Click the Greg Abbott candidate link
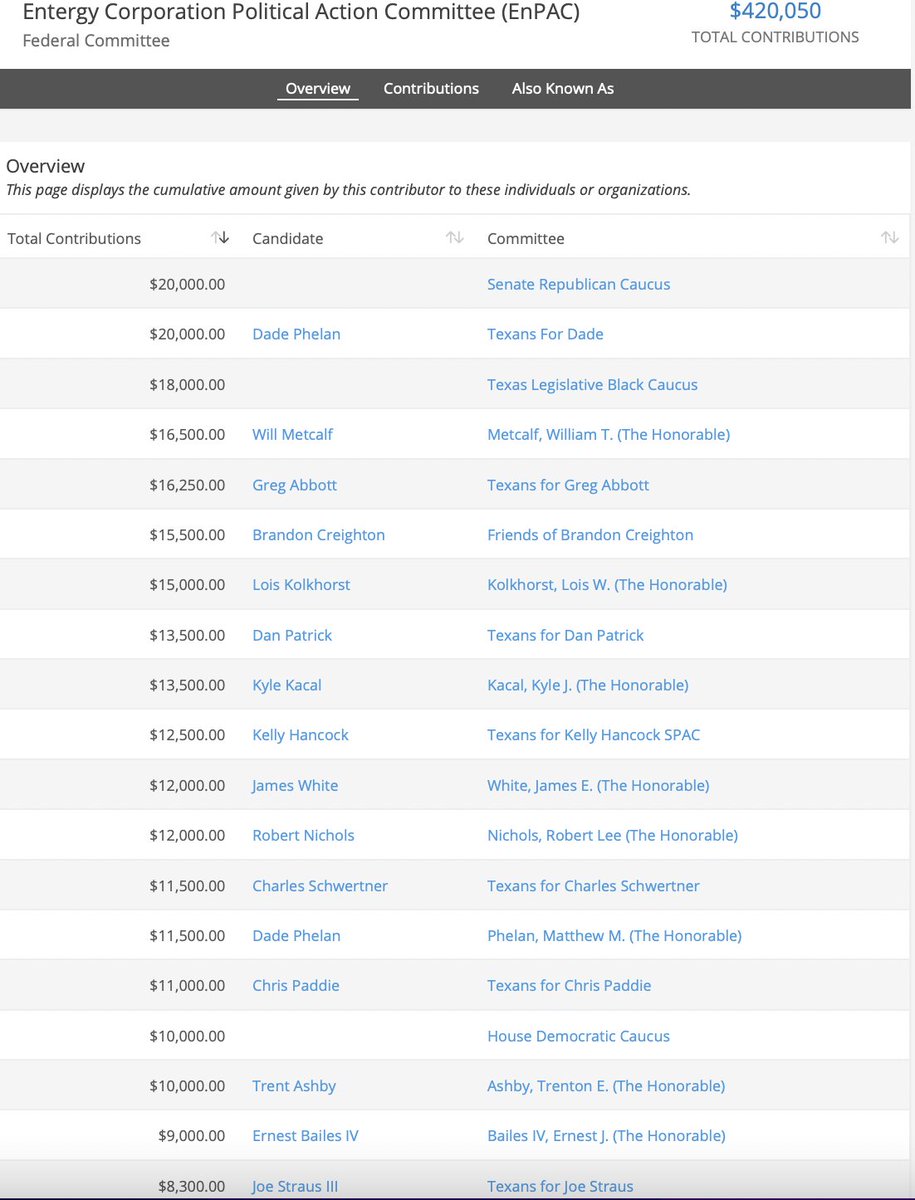Image resolution: width=915 pixels, height=1200 pixels. click(x=295, y=485)
